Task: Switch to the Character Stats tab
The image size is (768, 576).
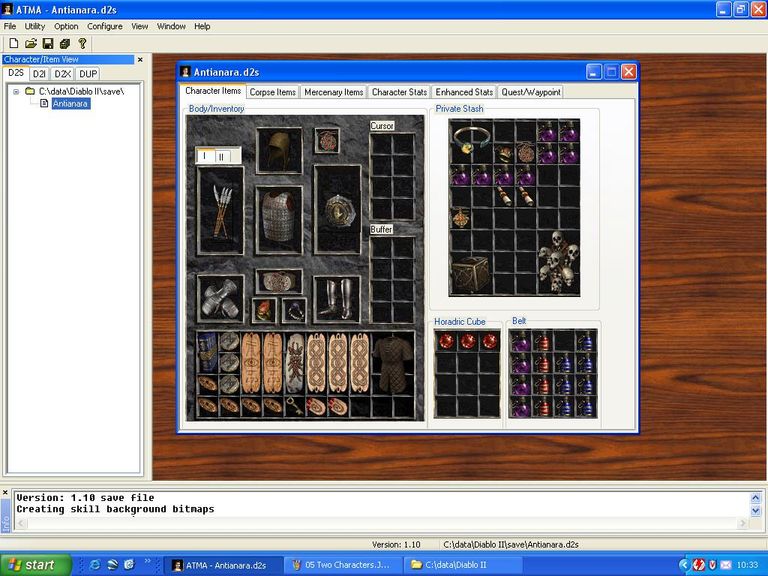Action: point(399,92)
